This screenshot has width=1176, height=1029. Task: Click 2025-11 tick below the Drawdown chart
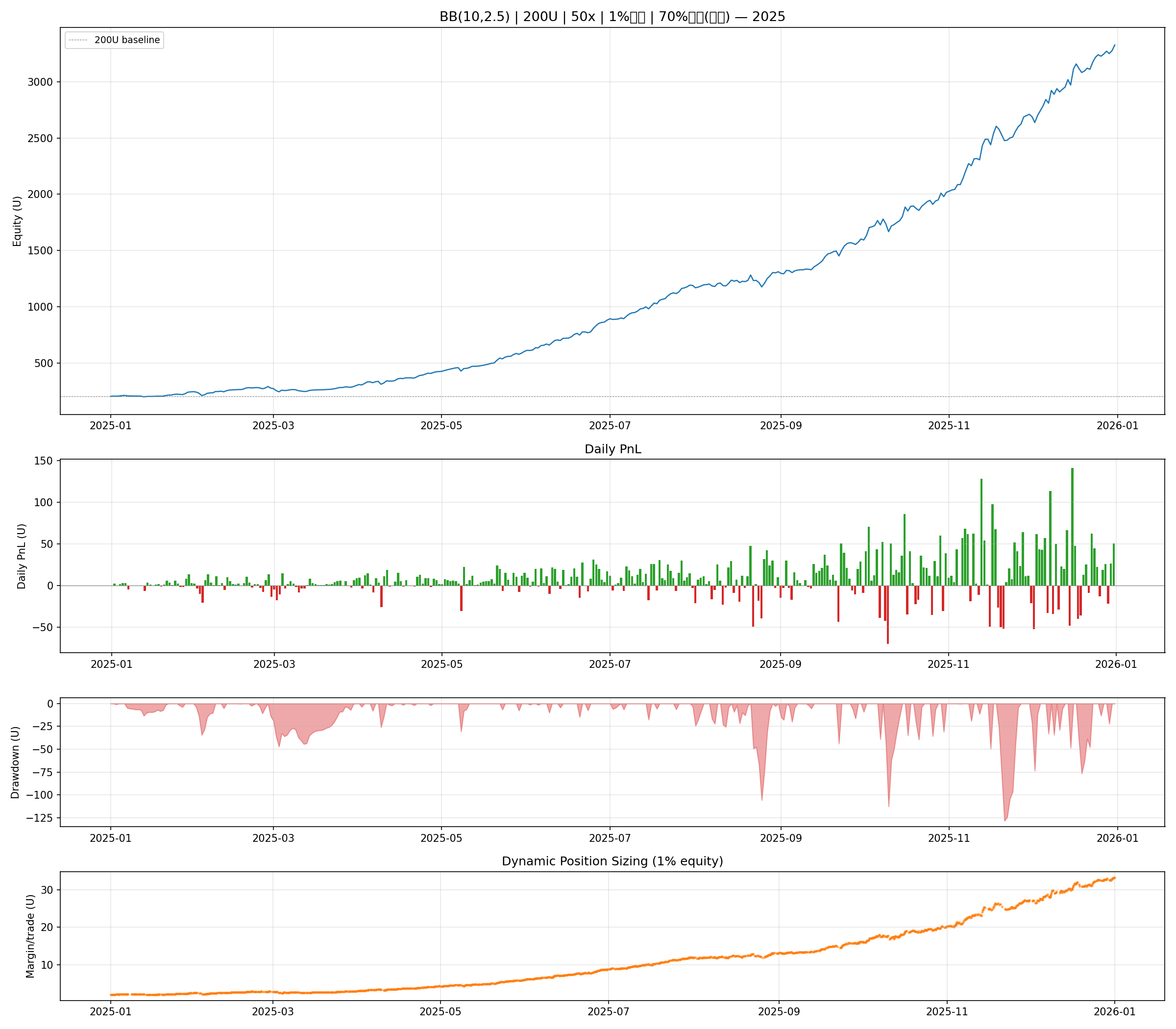(x=949, y=838)
